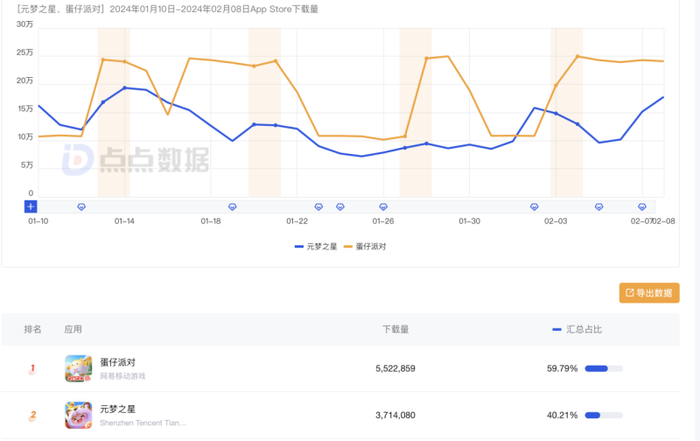Click the event marker near 02-05
The image size is (700, 441).
pyautogui.click(x=599, y=207)
